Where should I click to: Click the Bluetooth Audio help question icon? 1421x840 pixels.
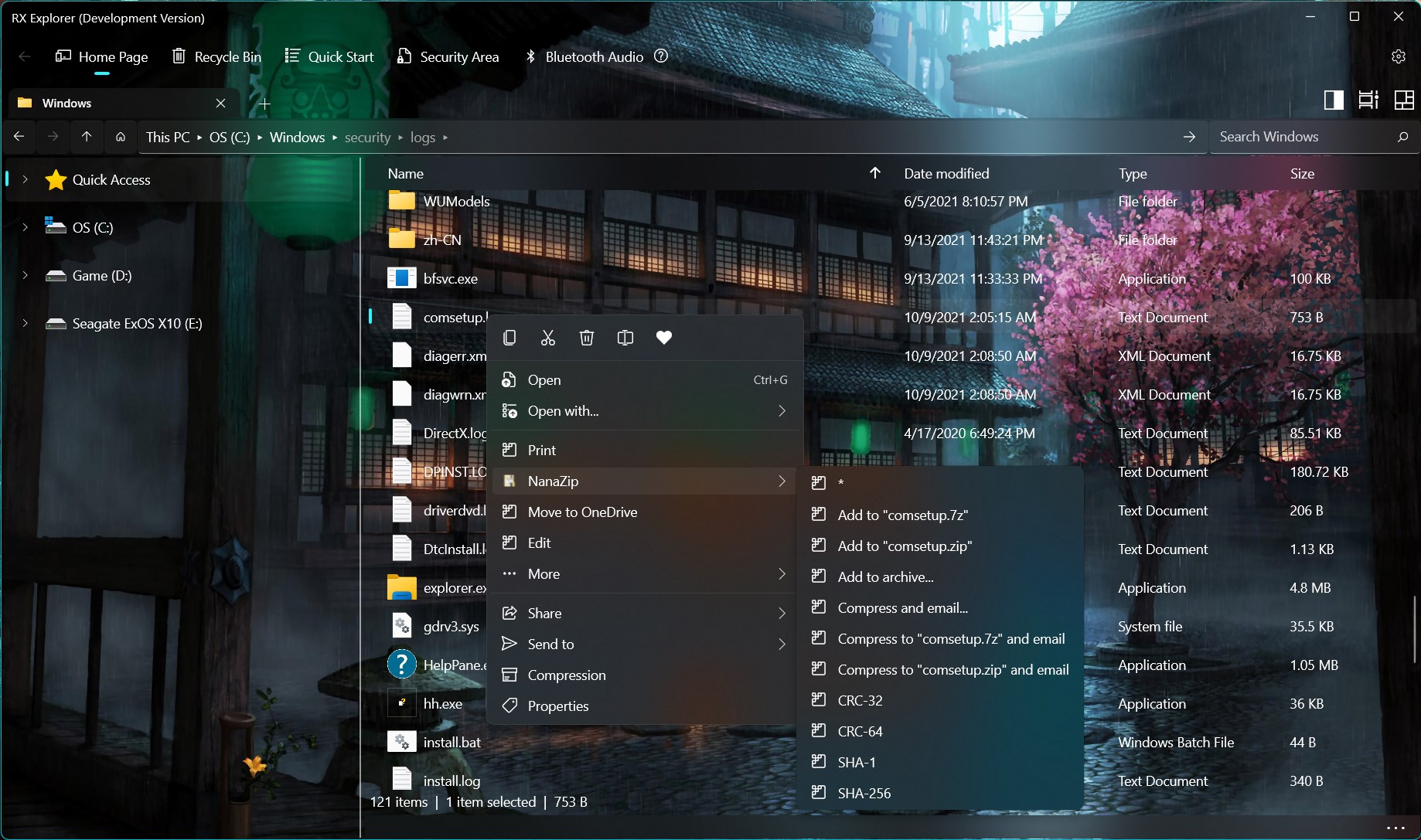point(661,56)
